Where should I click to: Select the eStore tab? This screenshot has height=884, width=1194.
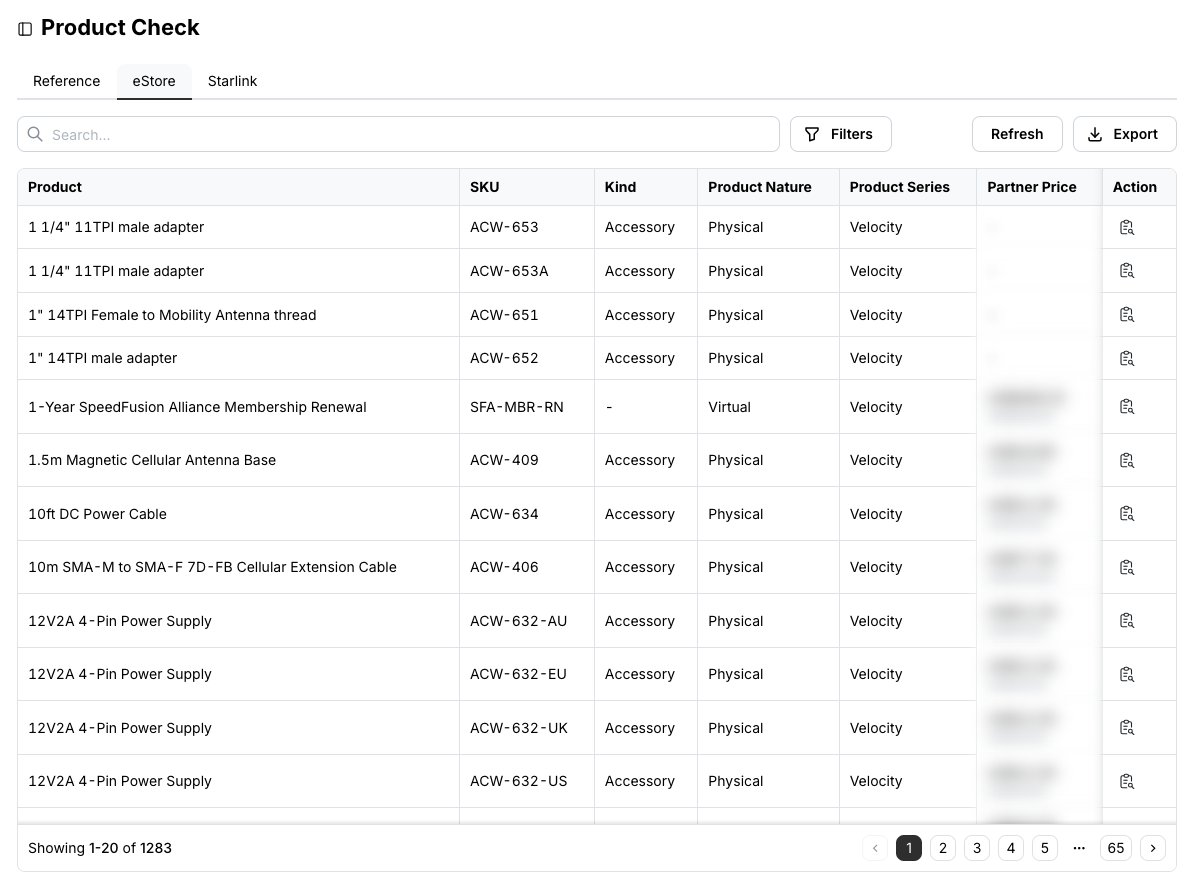pos(154,81)
